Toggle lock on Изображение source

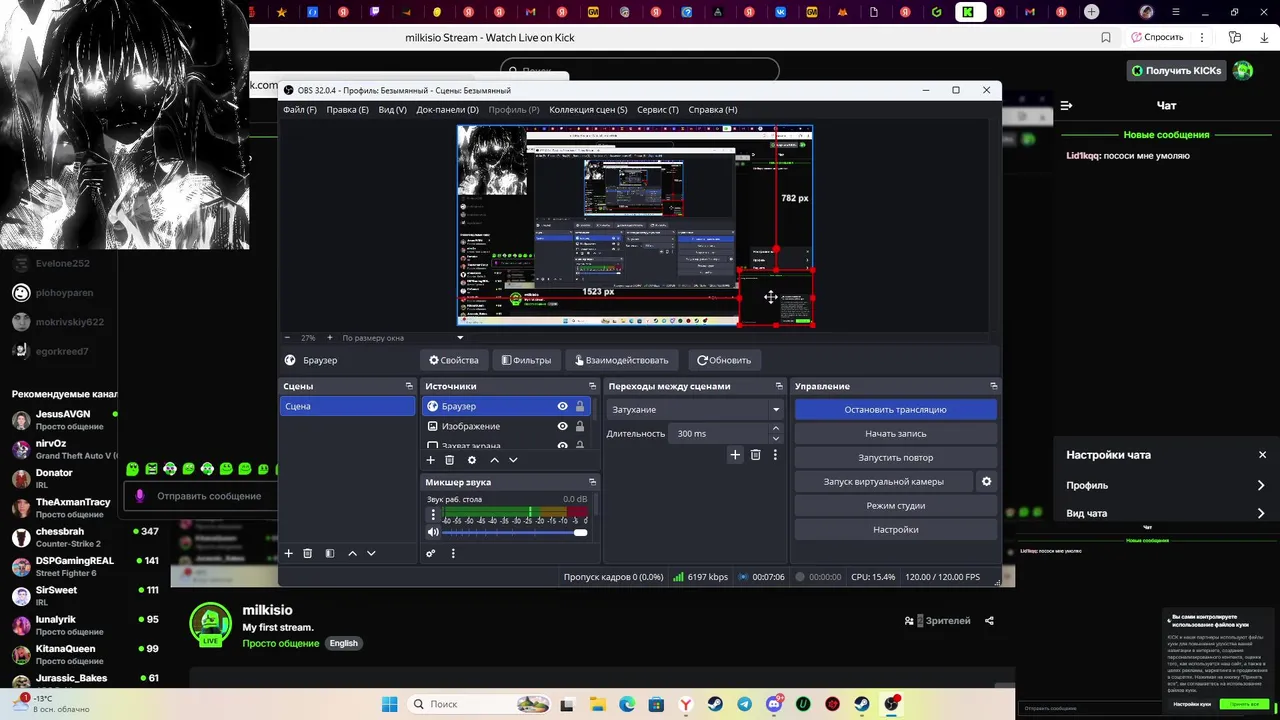(580, 426)
